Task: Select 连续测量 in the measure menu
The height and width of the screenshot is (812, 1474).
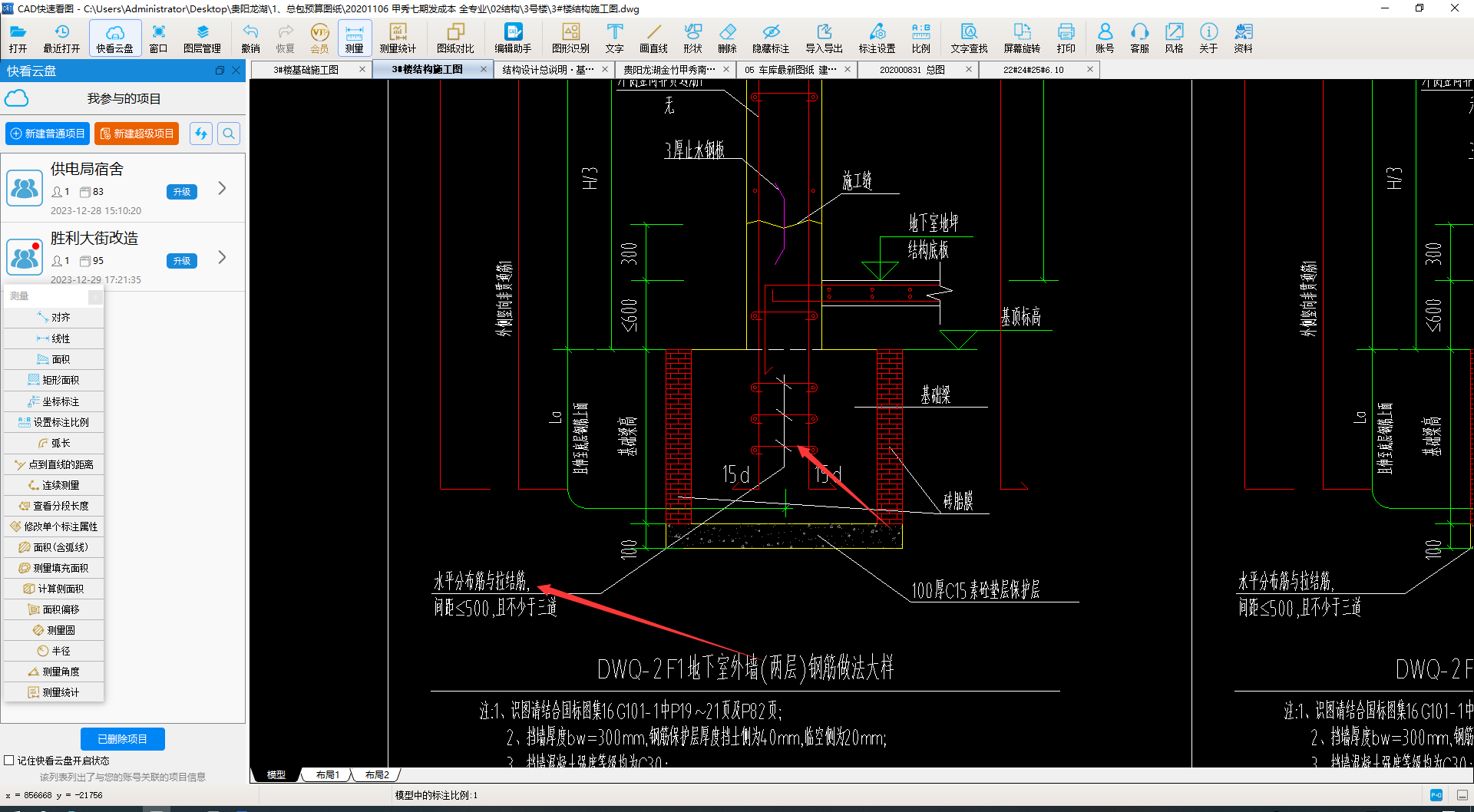Action: pos(54,485)
